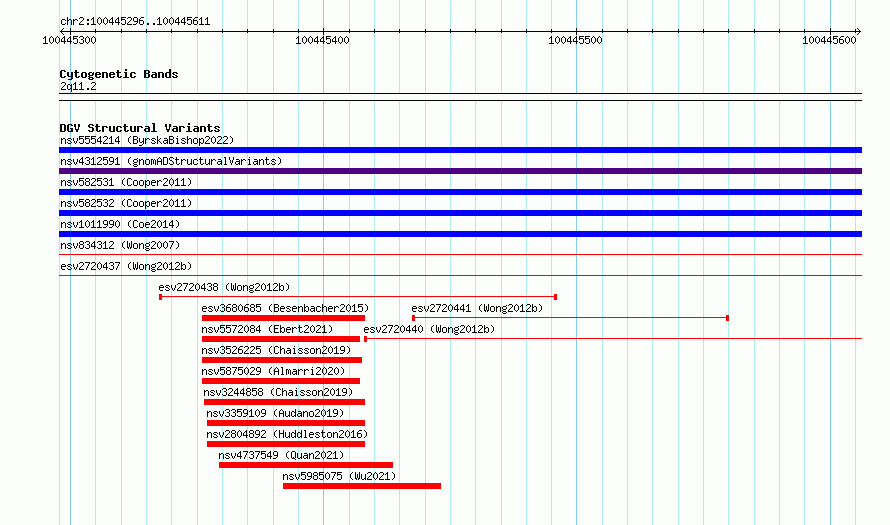890x525 pixels.
Task: Click the Cytogenetic Bands track title
Action: click(119, 74)
